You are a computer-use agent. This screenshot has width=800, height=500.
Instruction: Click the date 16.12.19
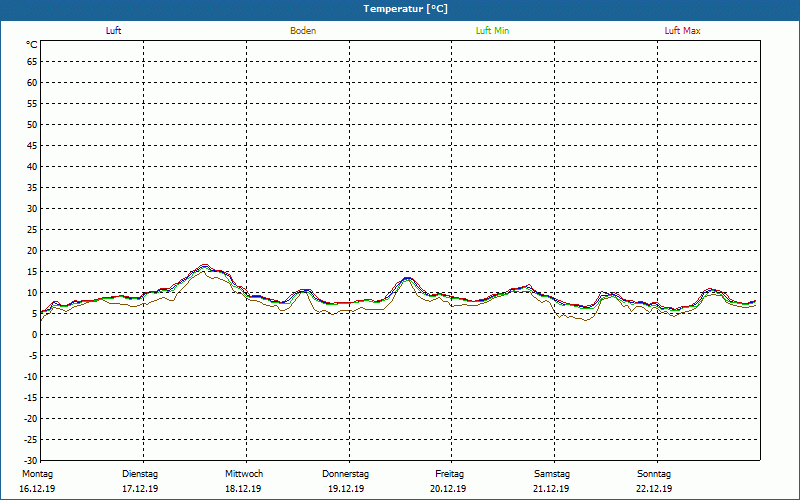tap(37, 489)
